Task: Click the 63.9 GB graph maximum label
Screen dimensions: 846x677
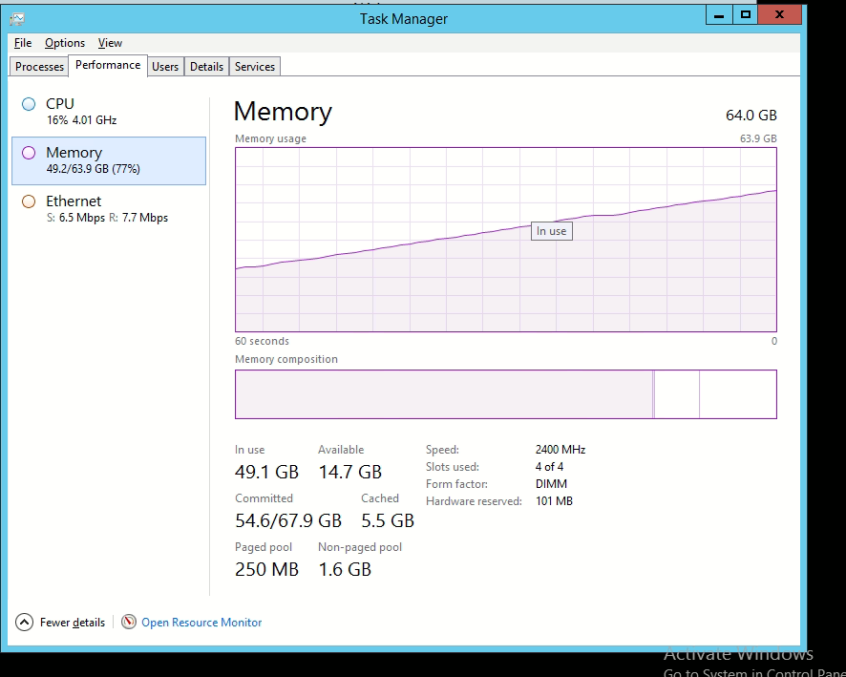Action: point(758,139)
